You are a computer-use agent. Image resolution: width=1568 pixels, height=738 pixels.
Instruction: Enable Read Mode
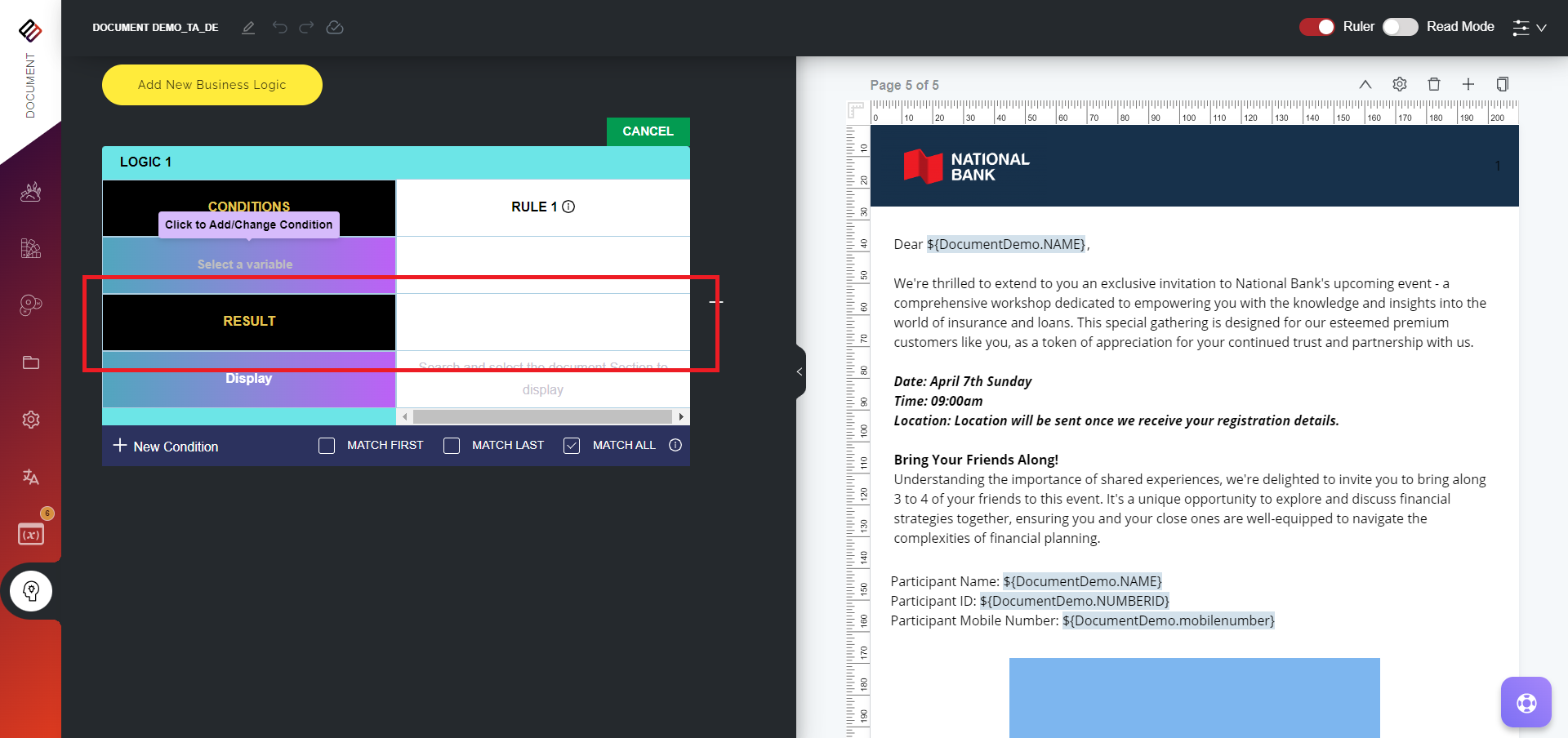(1400, 27)
